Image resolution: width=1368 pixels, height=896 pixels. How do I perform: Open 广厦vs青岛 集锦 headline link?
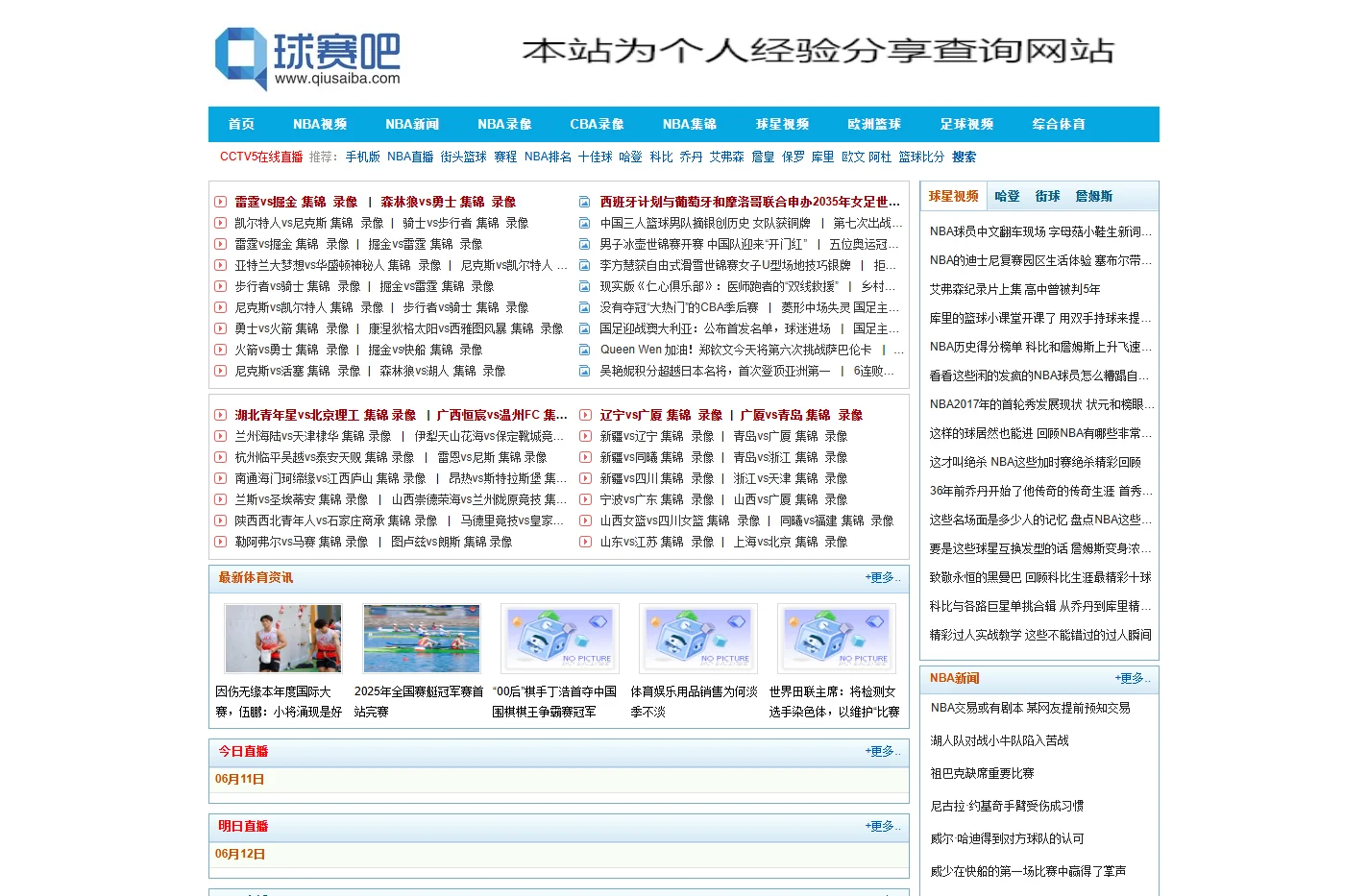(801, 415)
